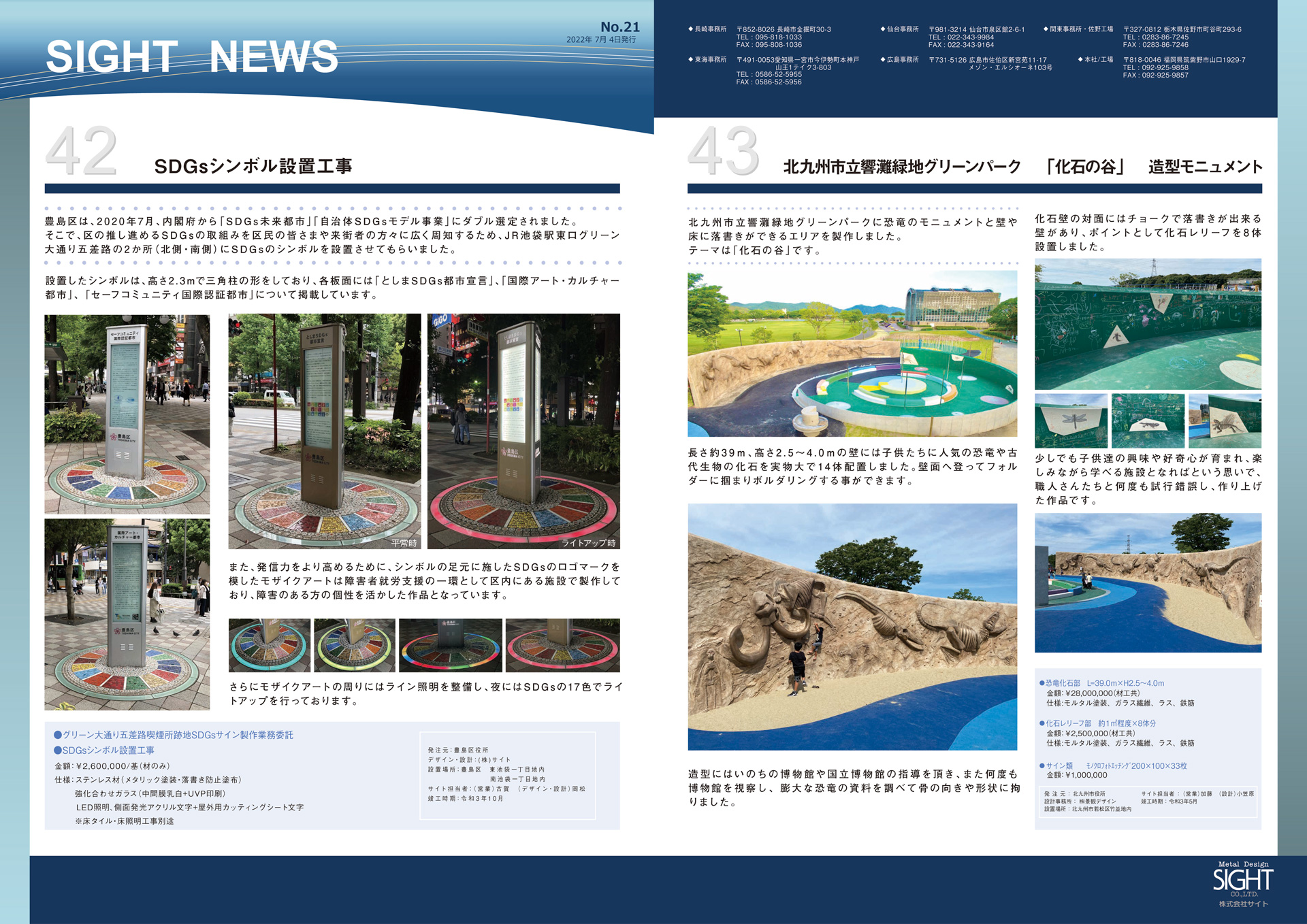Click the large number 43 heading
1307x924 pixels.
click(723, 151)
